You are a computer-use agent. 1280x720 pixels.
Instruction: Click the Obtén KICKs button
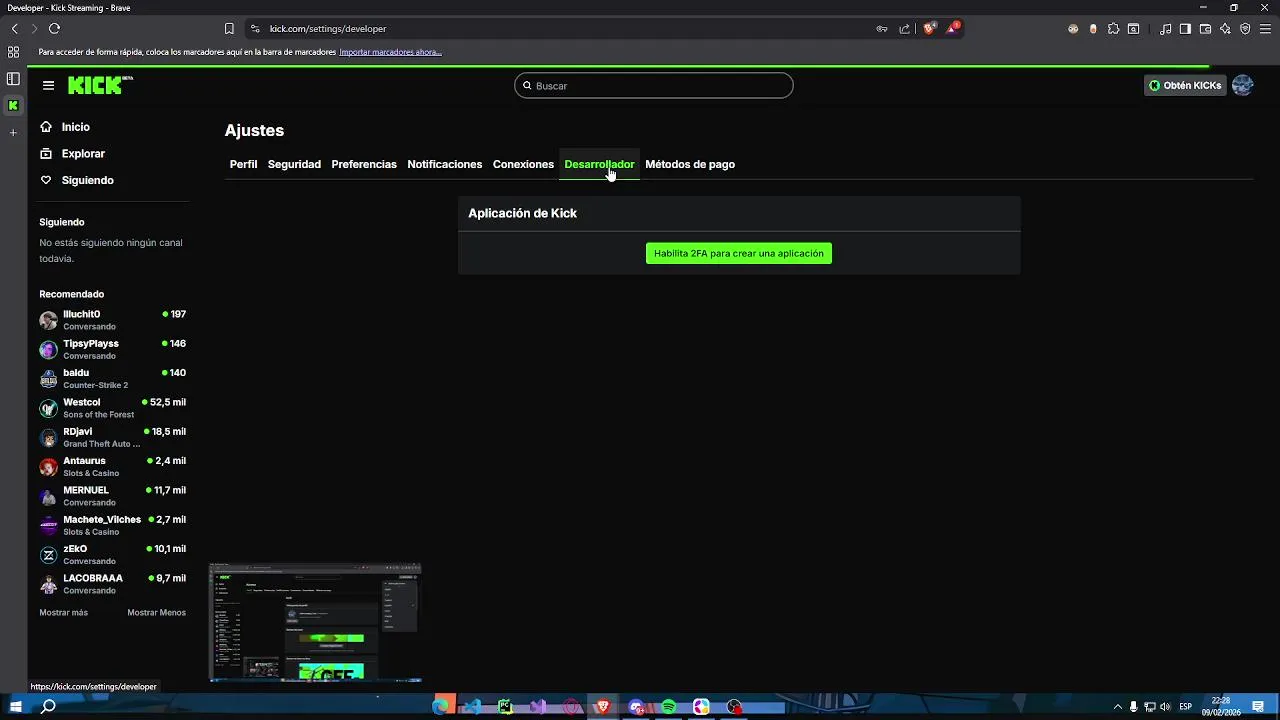click(x=1185, y=86)
